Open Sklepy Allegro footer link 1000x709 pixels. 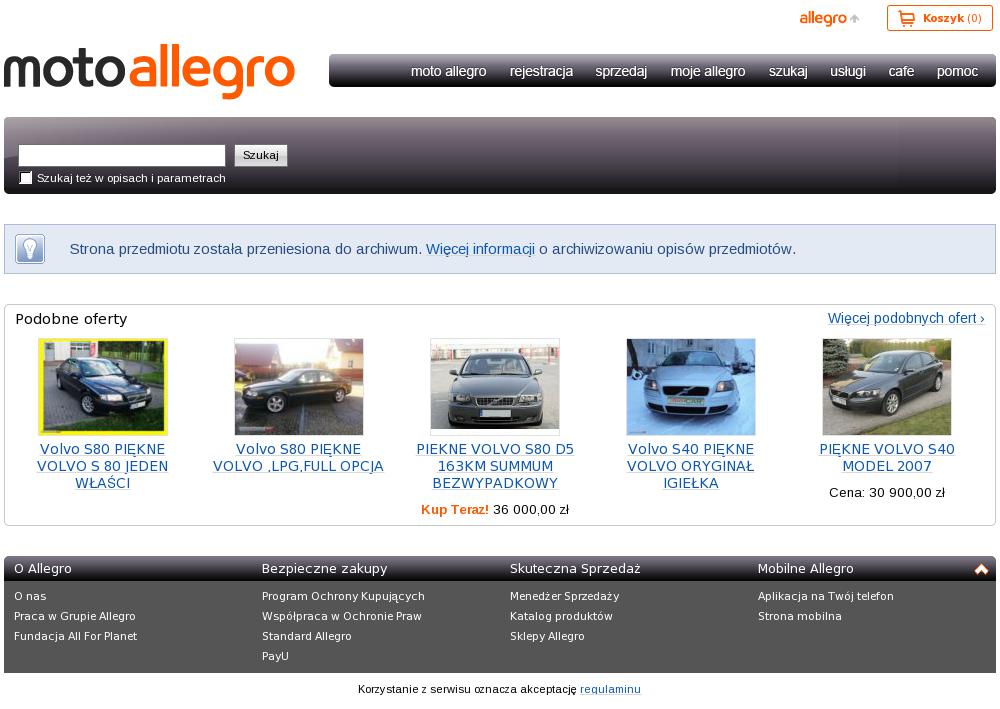[547, 636]
